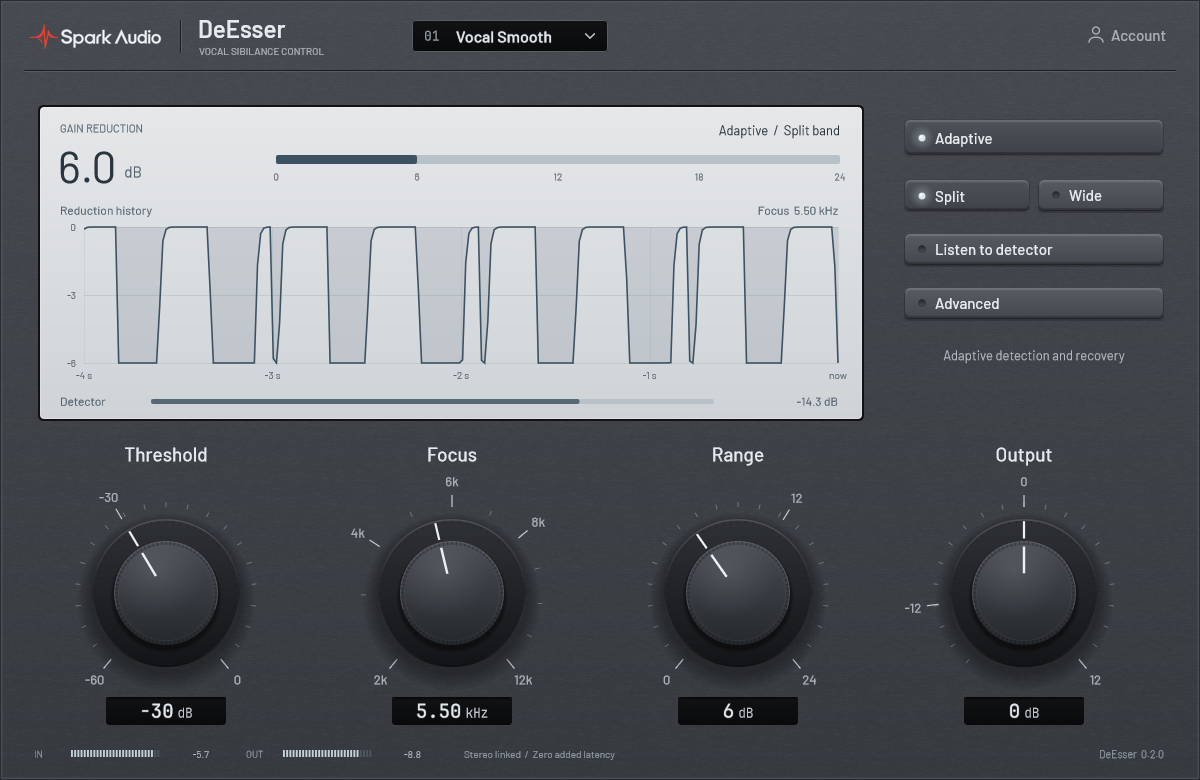Click the 6k mark on the Focus knob
This screenshot has height=780, width=1200.
tap(452, 482)
